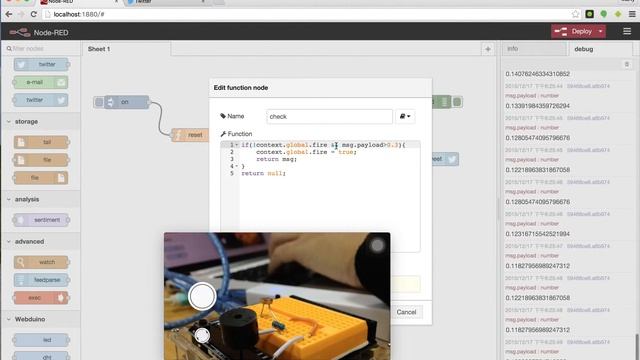Select the Sheet 1 workspace tab
This screenshot has width=640, height=360.
click(127, 49)
